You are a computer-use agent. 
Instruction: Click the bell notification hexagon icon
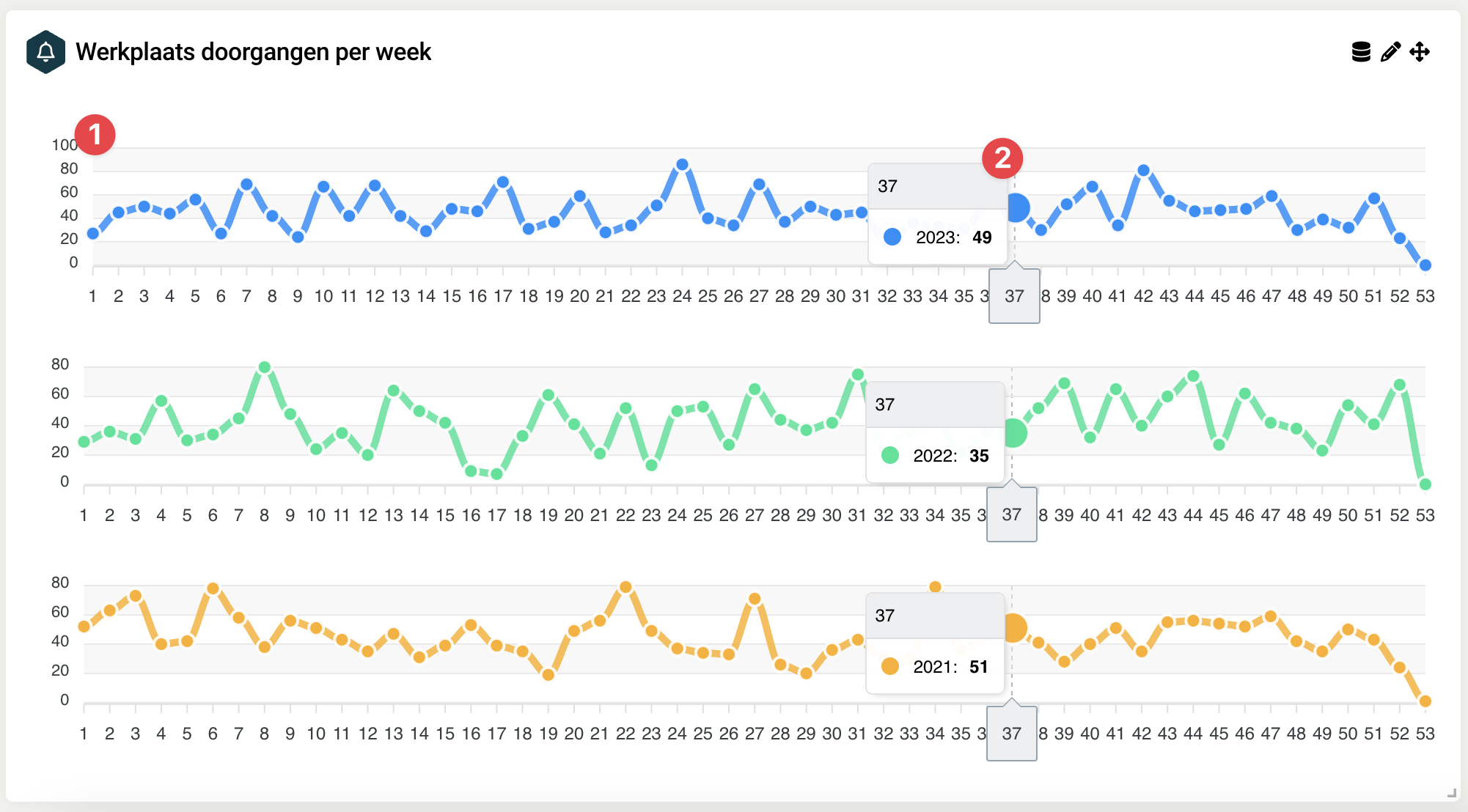[45, 52]
